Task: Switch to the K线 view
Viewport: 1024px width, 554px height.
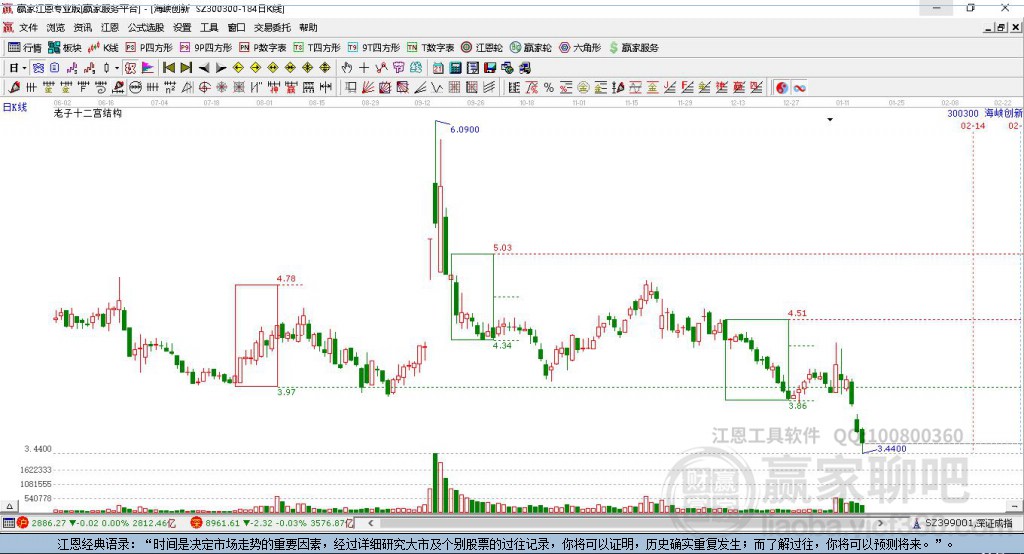Action: [103, 48]
